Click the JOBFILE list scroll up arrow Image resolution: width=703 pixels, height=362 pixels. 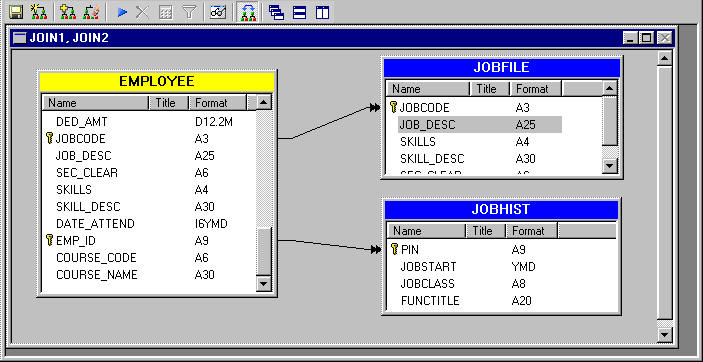click(x=609, y=88)
